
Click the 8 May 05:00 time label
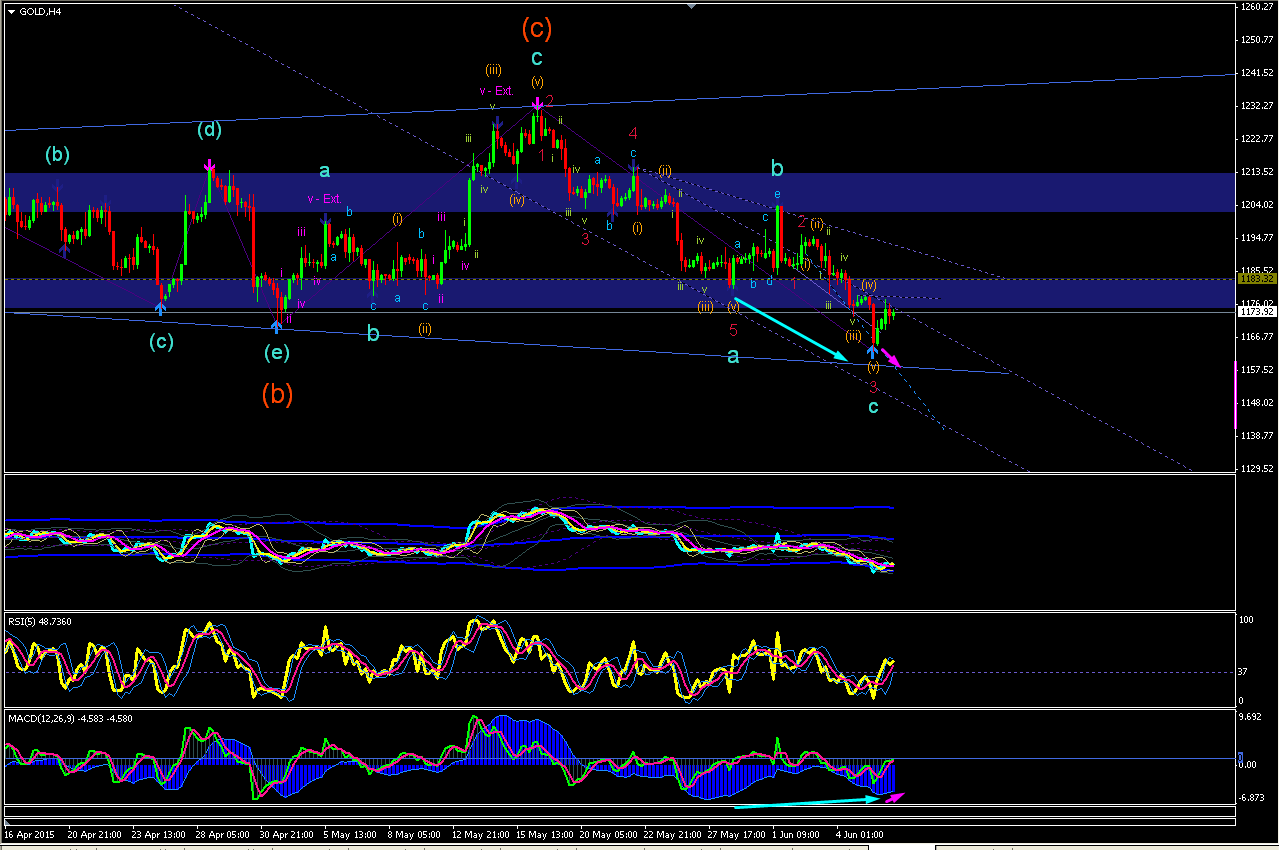[x=415, y=832]
